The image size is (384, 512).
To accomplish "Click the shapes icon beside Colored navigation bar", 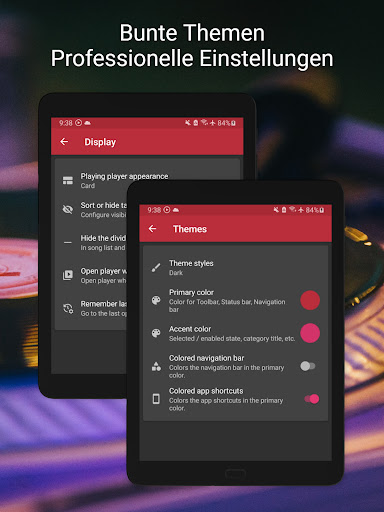I will tap(156, 366).
